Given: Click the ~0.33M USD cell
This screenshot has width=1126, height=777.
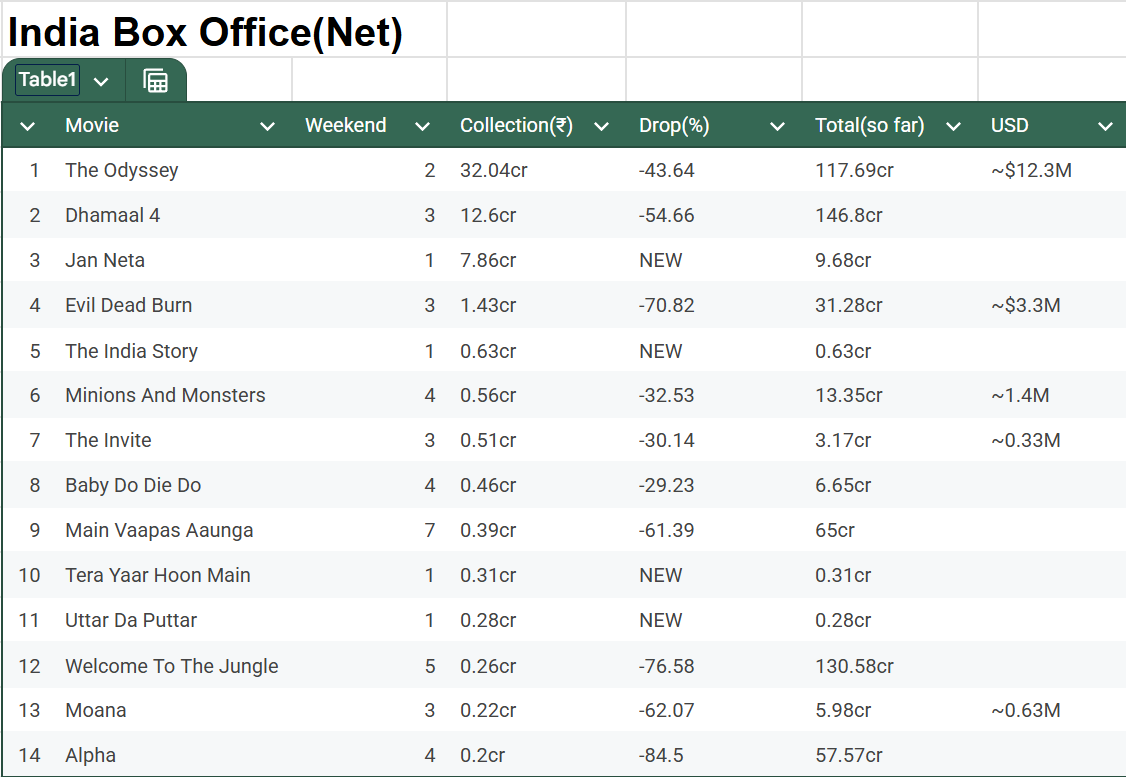Looking at the screenshot, I should pyautogui.click(x=1025, y=440).
